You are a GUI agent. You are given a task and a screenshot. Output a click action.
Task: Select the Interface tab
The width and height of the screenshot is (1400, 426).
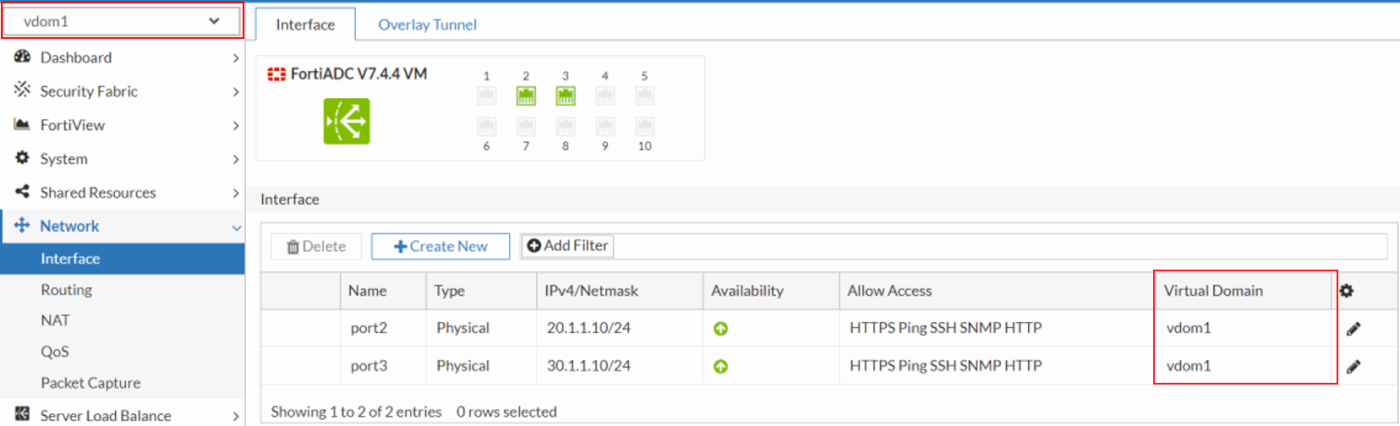(305, 24)
